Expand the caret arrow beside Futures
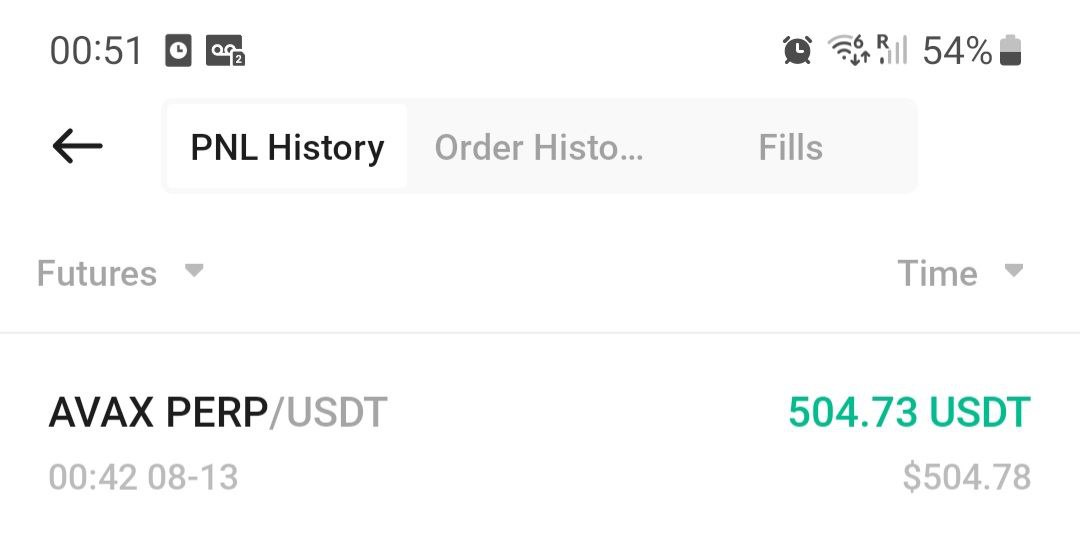Image resolution: width=1080 pixels, height=543 pixels. click(194, 271)
